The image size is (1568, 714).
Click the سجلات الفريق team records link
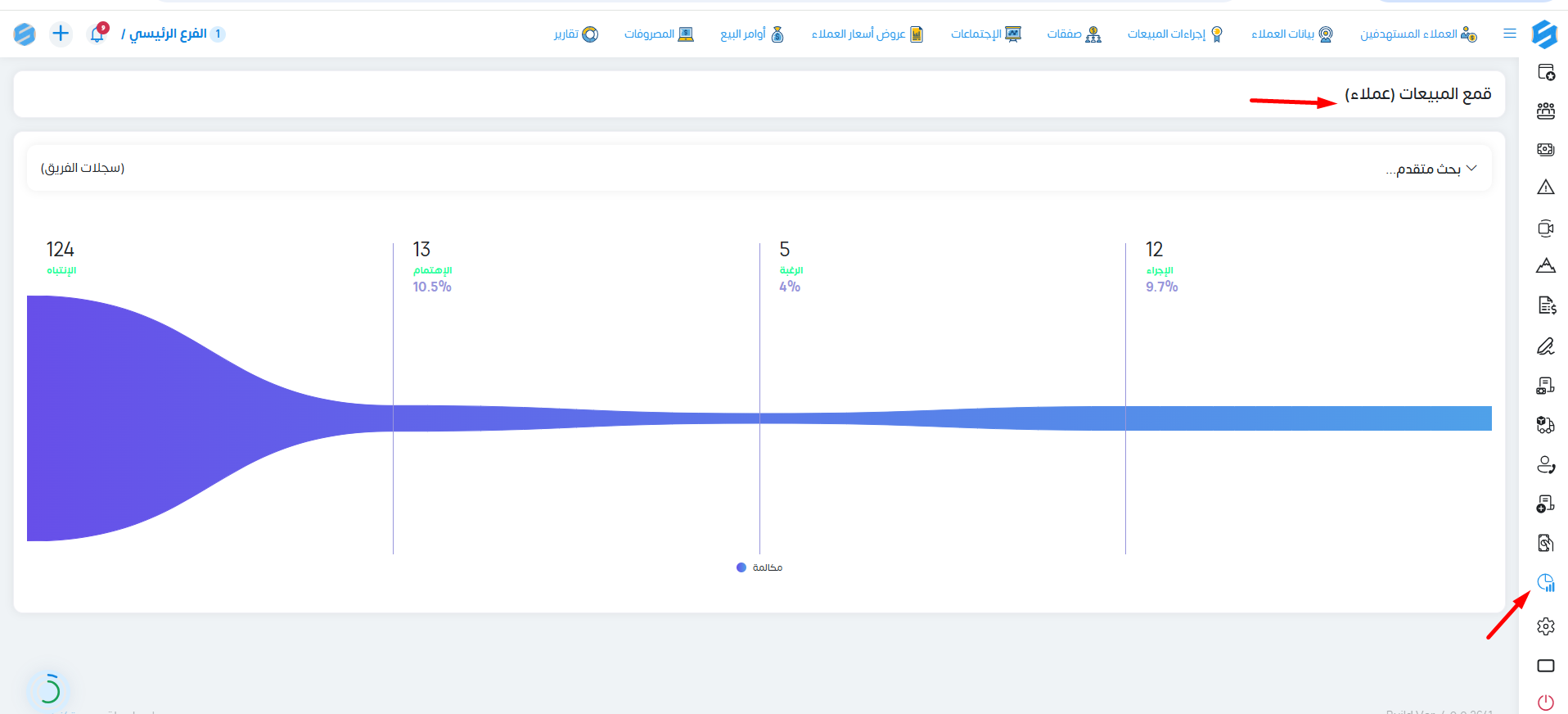83,168
